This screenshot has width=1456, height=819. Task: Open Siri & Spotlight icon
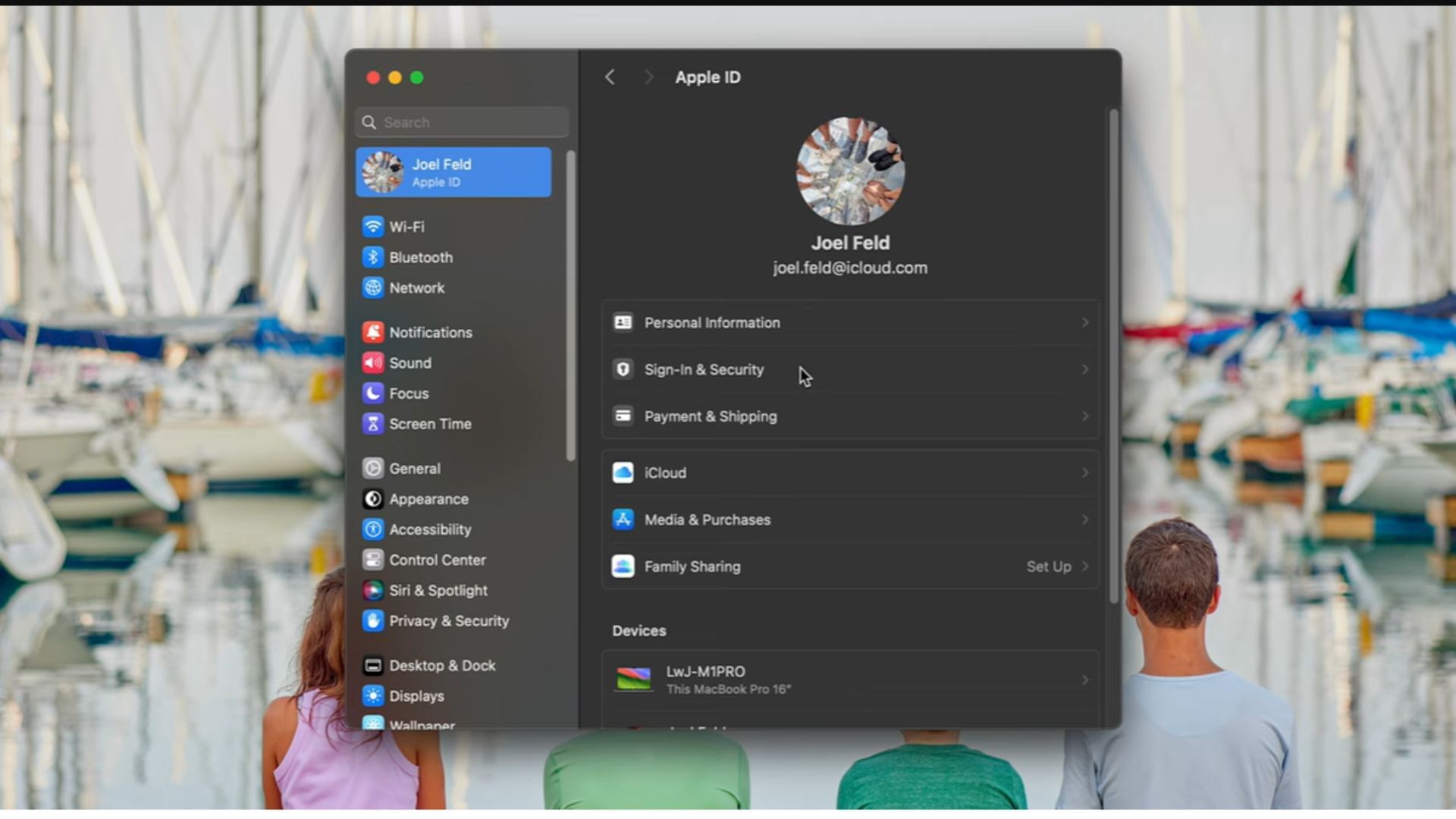tap(372, 590)
